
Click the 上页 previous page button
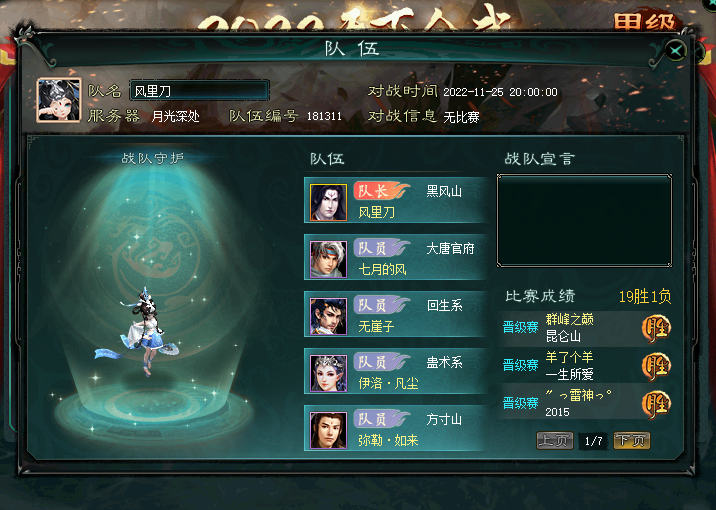coord(554,441)
